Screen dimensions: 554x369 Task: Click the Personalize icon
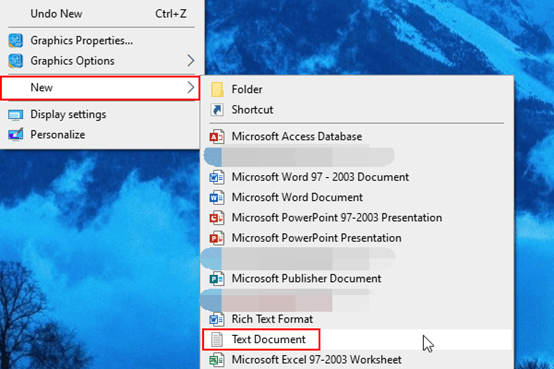click(x=16, y=135)
